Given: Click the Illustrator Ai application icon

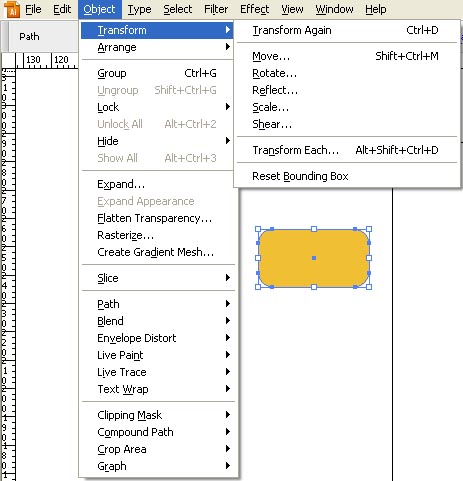Looking at the screenshot, I should click(x=12, y=9).
